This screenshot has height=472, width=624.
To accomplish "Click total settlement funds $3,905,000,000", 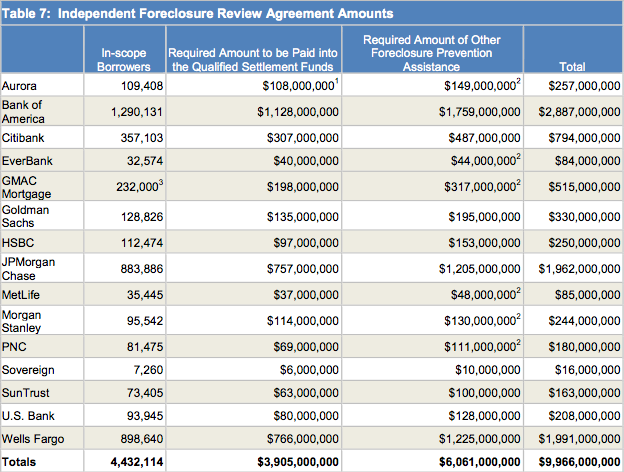I will (x=298, y=462).
